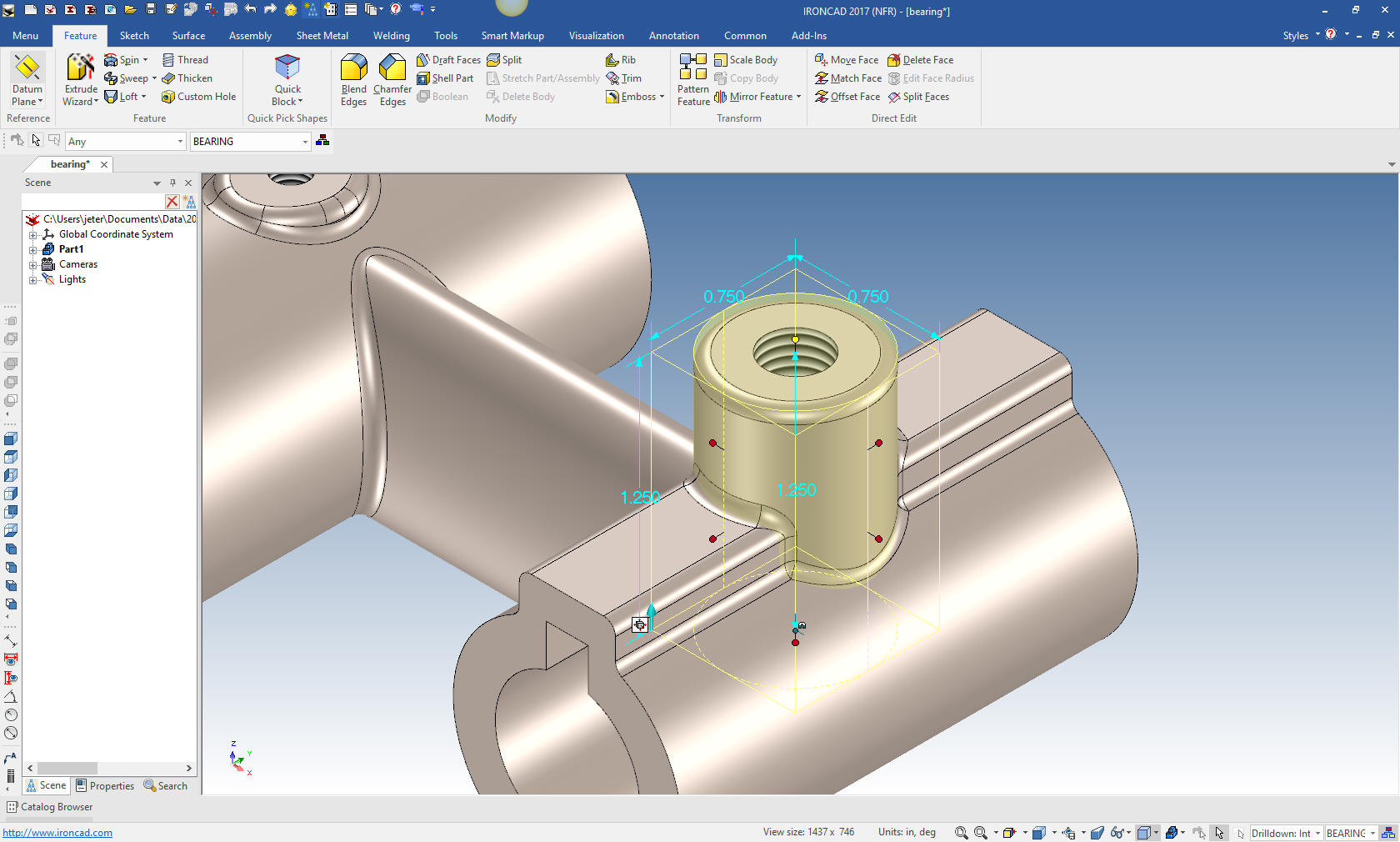Open the Menu tab
This screenshot has width=1400, height=842.
coord(25,36)
